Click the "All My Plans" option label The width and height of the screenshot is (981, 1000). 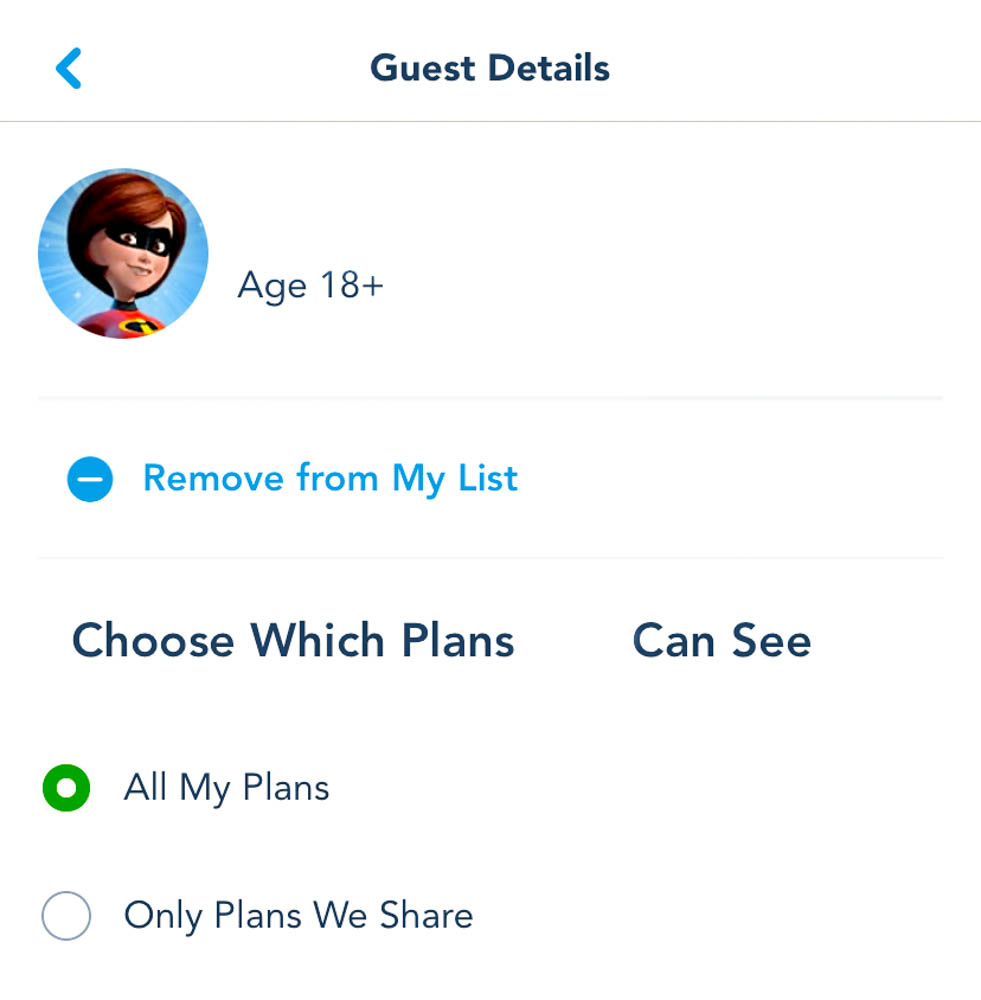[x=226, y=788]
